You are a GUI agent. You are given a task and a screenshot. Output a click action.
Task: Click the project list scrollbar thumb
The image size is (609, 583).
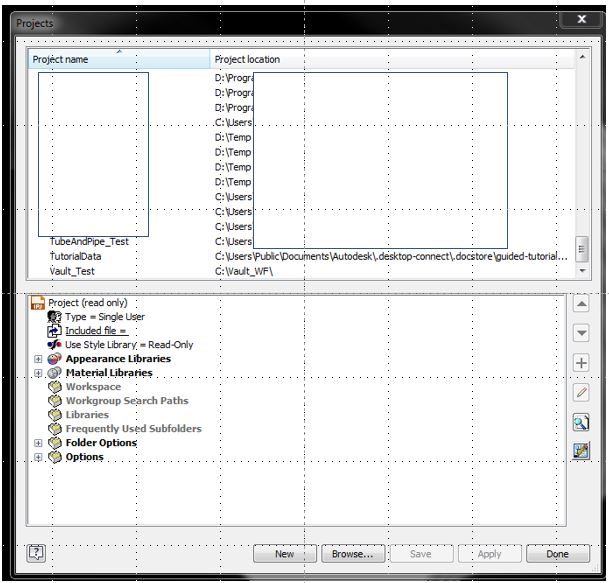tap(582, 249)
